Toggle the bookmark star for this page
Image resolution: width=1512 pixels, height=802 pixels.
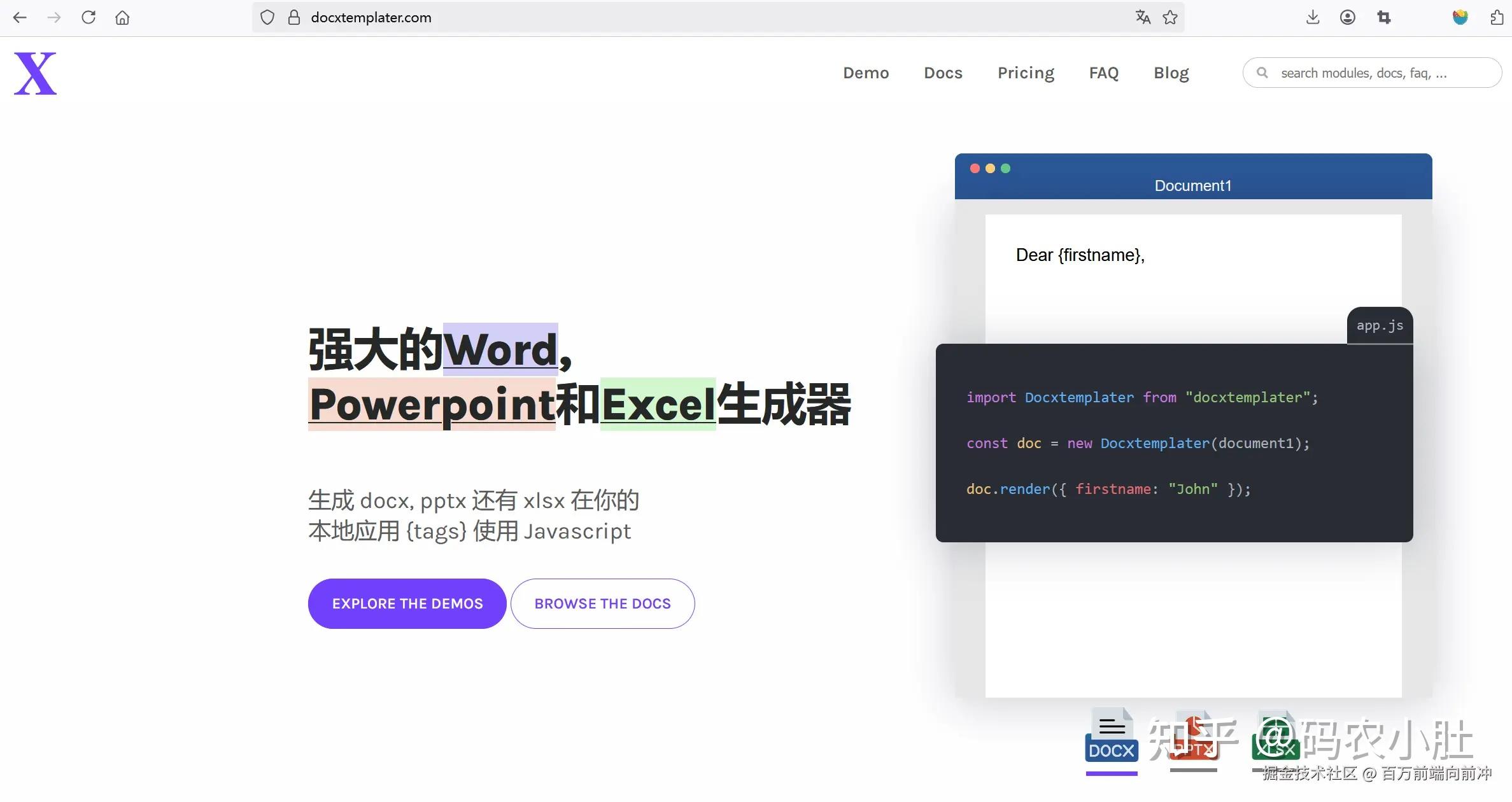coord(1170,17)
